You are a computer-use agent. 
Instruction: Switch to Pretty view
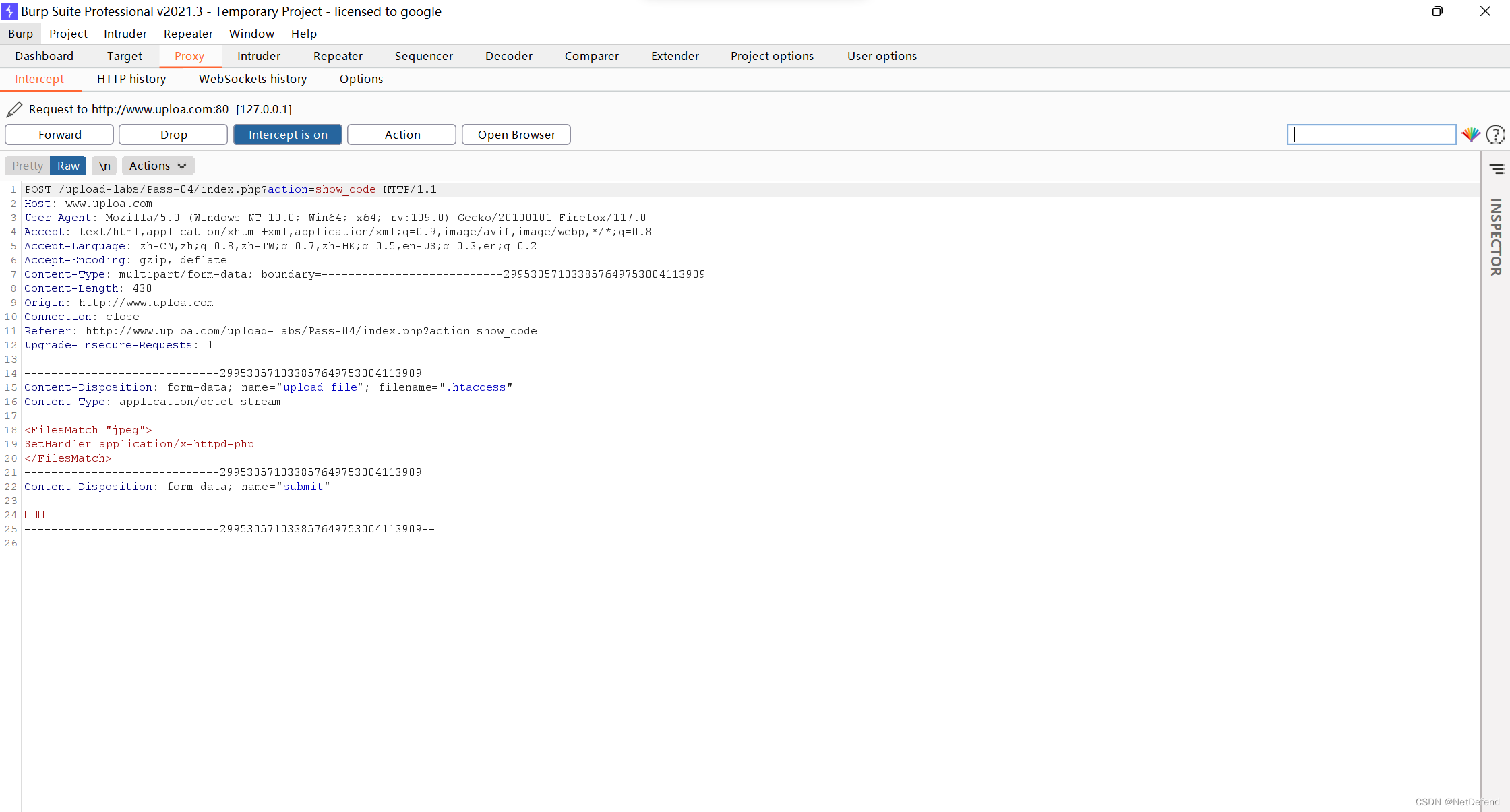[x=28, y=166]
